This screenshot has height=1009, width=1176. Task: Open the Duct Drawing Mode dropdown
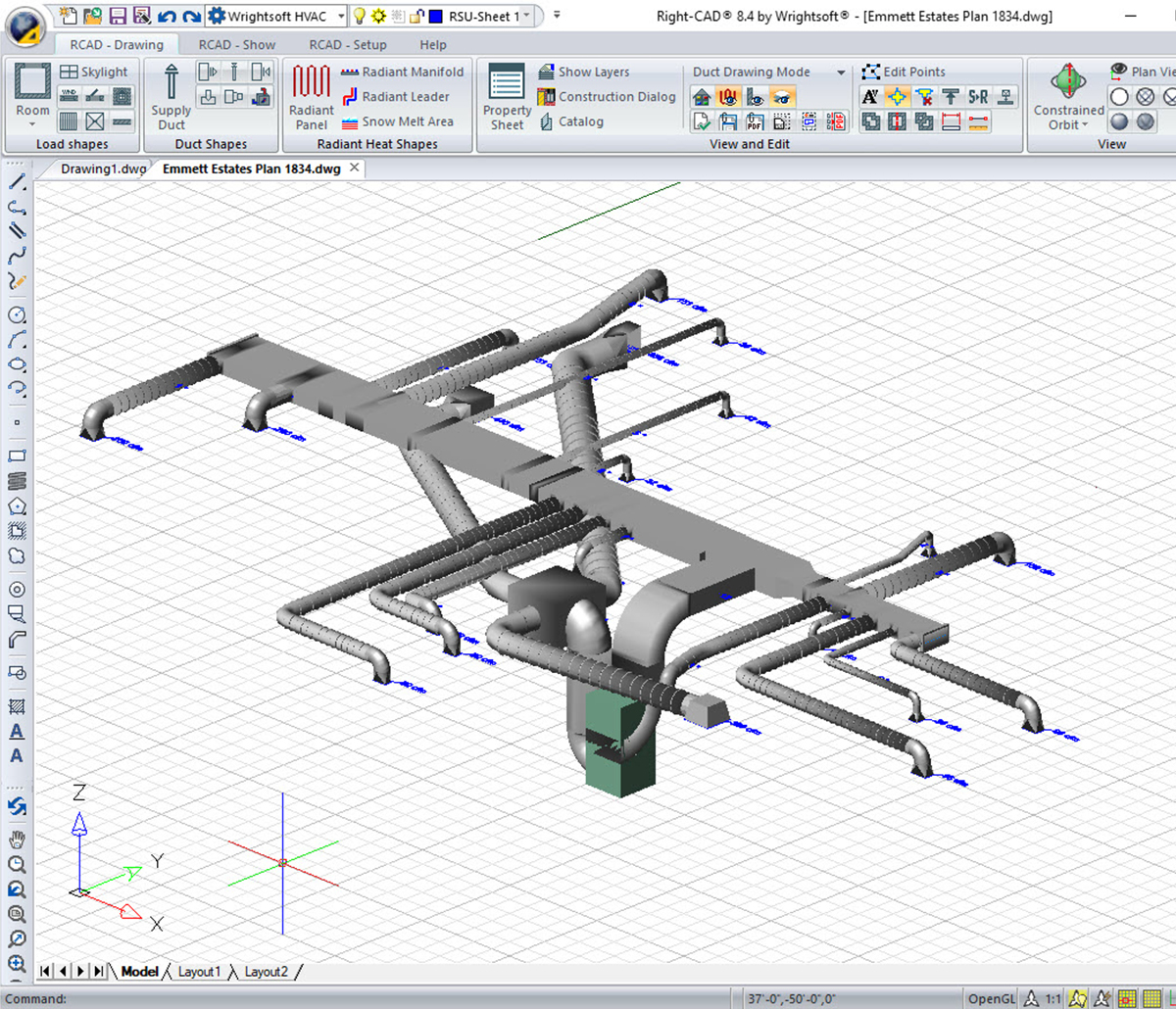pos(841,72)
